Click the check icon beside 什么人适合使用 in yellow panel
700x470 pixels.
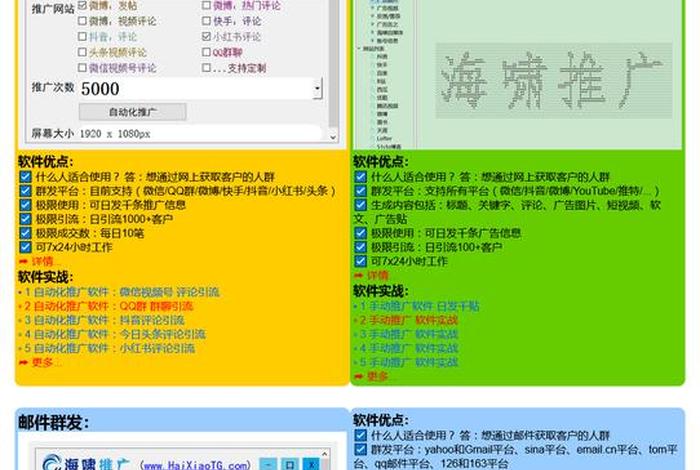pos(25,177)
